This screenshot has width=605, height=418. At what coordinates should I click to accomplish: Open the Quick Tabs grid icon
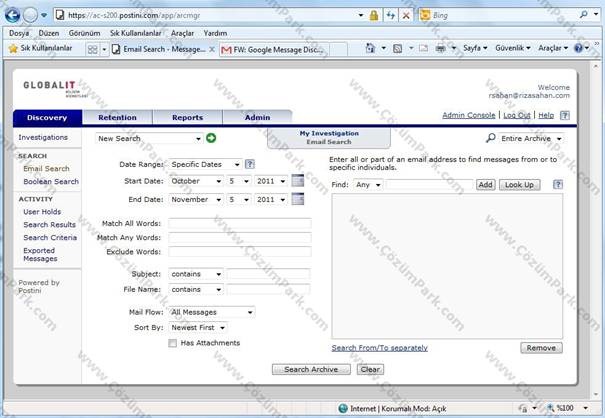(x=93, y=49)
